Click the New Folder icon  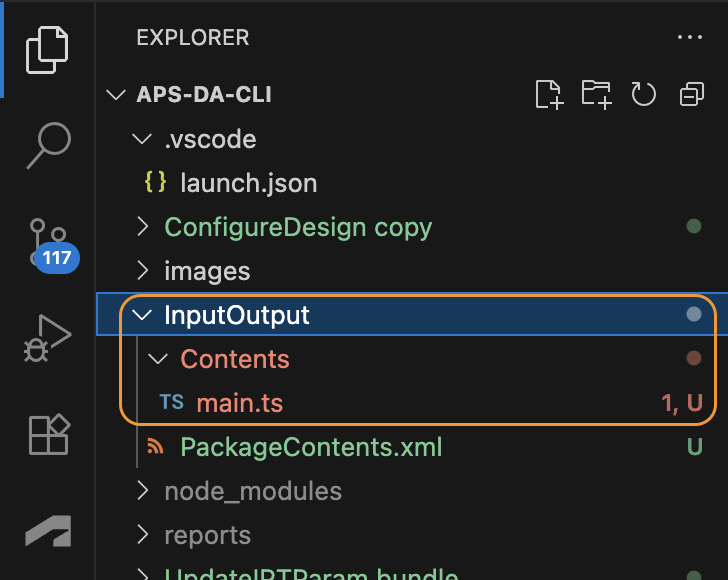(596, 94)
